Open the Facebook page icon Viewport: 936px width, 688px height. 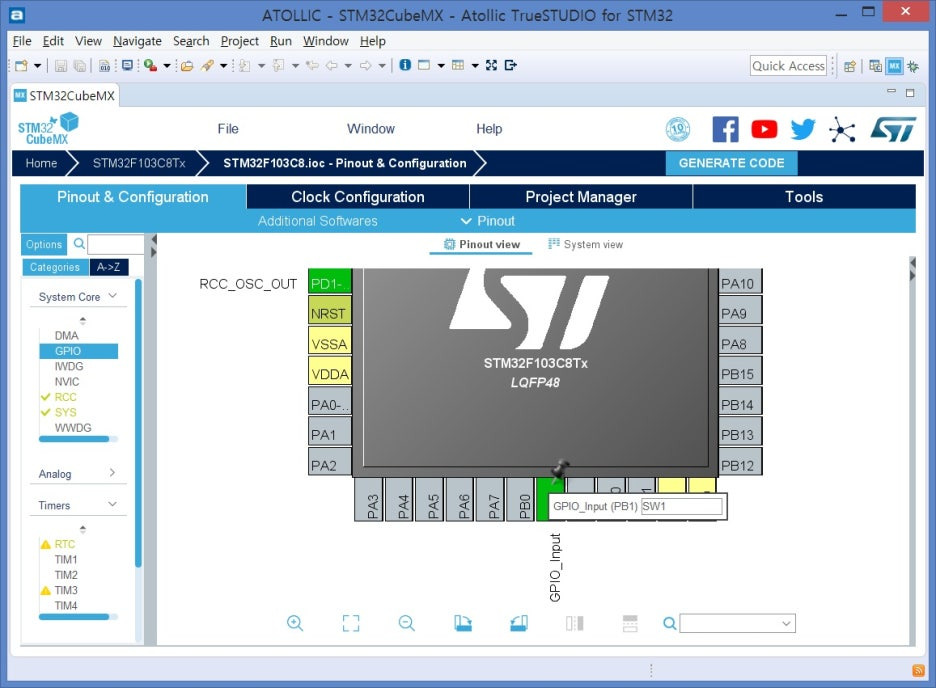click(725, 129)
